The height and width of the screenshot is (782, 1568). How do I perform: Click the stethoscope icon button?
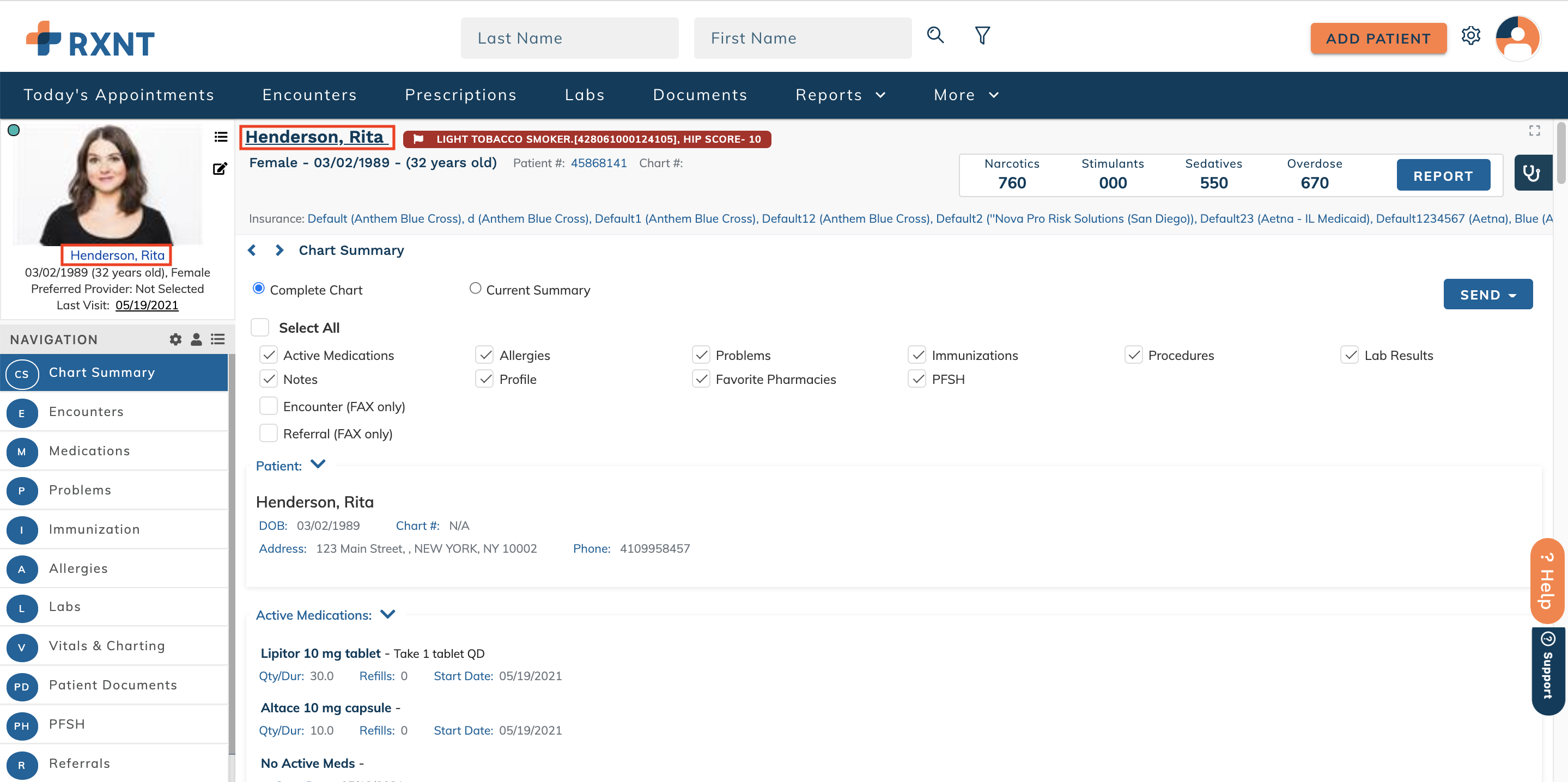[1531, 173]
